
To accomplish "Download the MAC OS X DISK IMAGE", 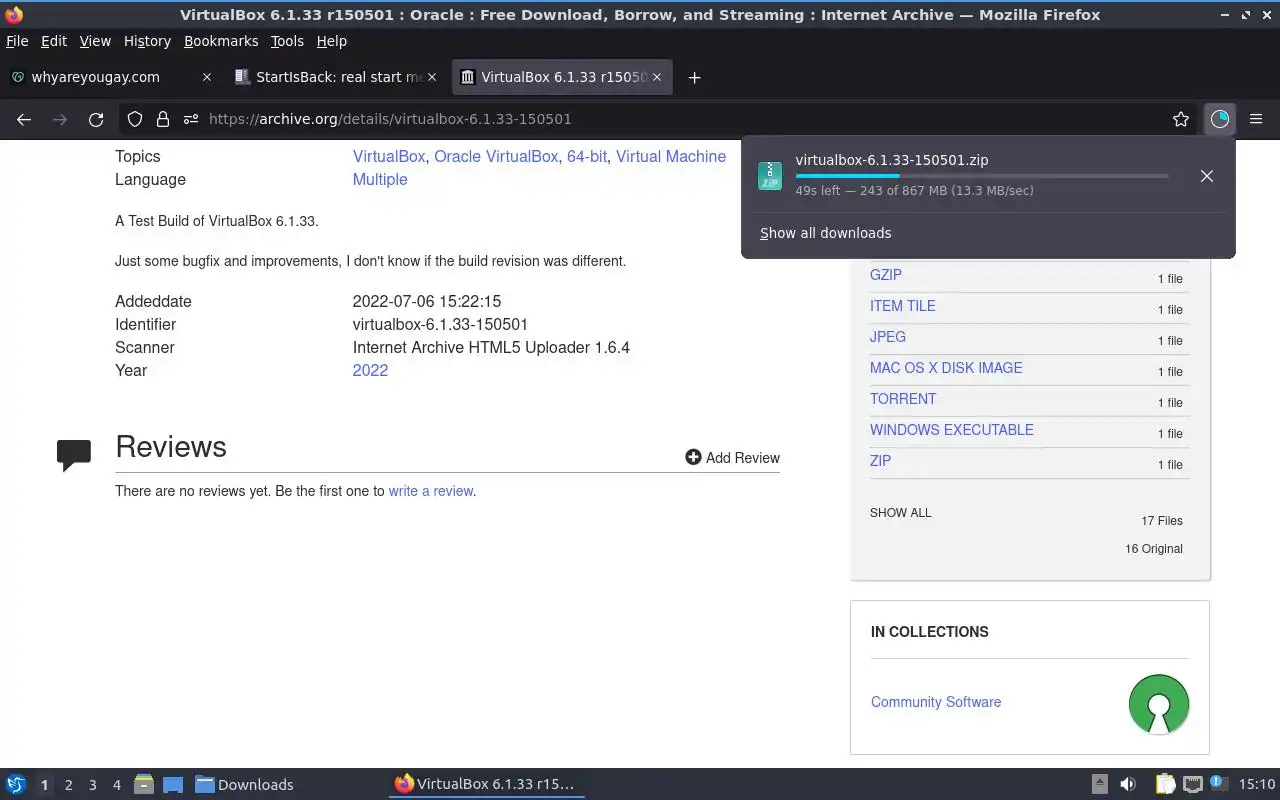I will (x=946, y=367).
